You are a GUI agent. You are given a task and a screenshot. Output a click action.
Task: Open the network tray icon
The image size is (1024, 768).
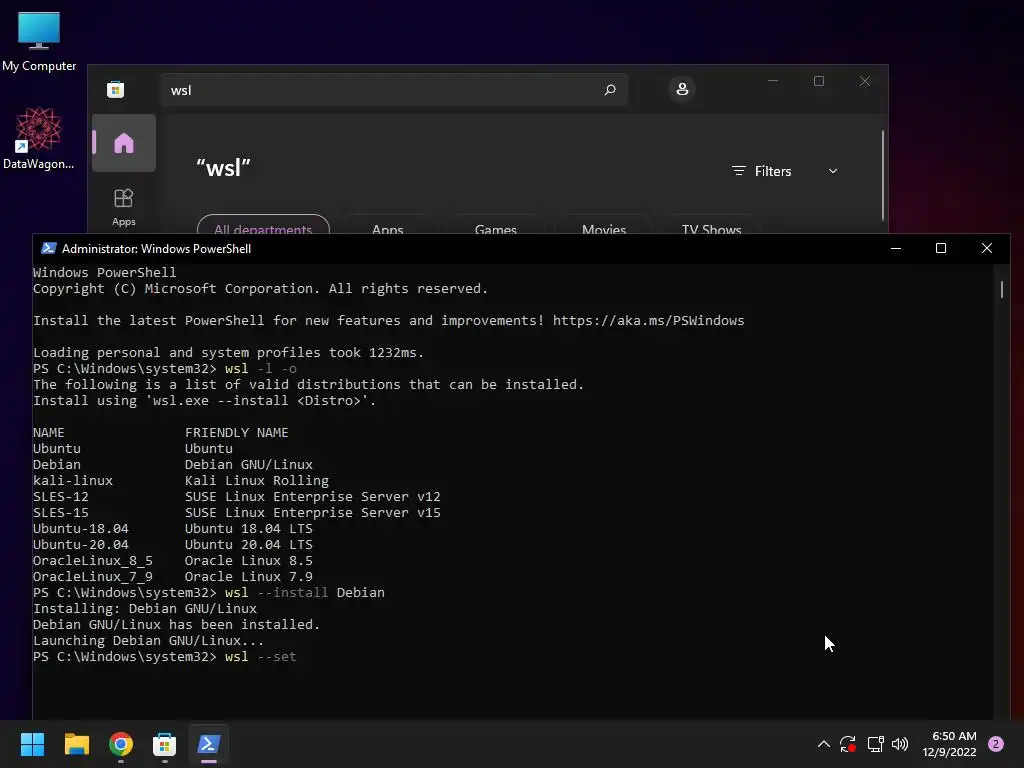tap(875, 744)
